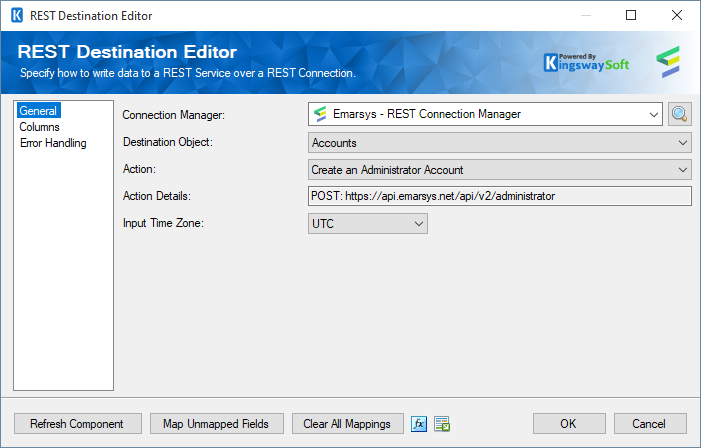This screenshot has width=701, height=448.
Task: Click the Action Details label
Action: [x=156, y=196]
